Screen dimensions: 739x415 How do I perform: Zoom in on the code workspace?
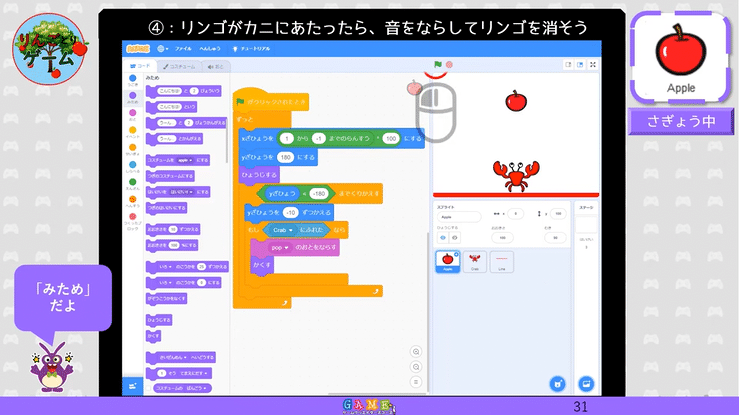point(417,351)
